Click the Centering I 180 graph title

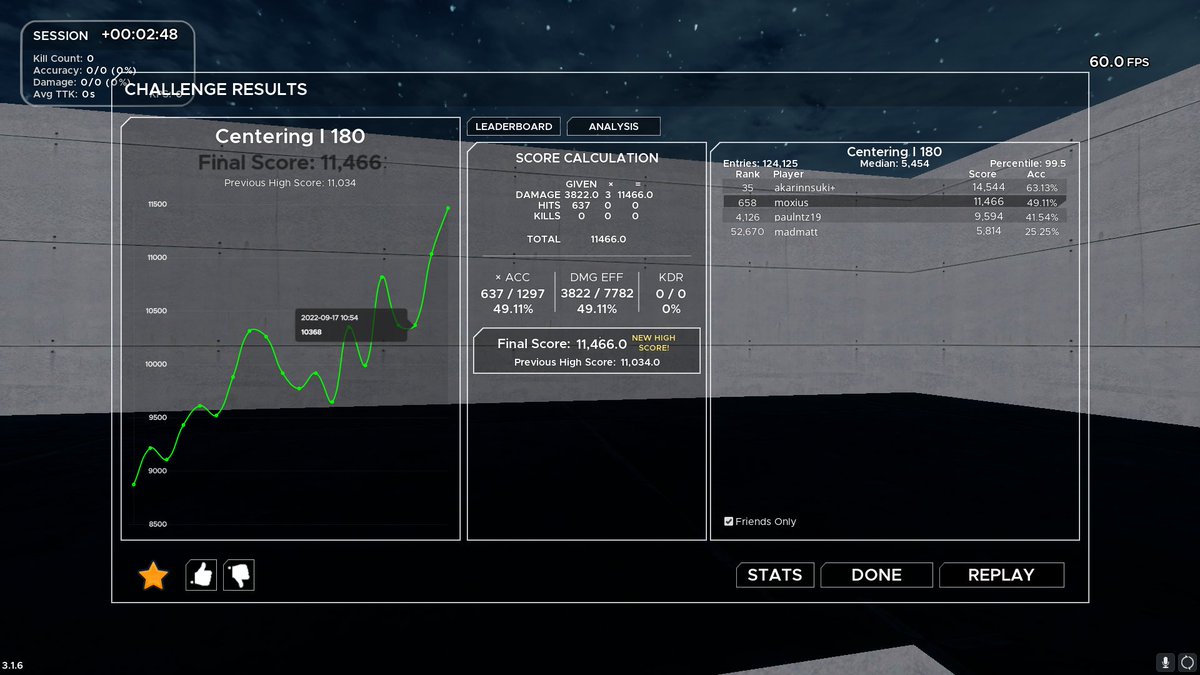tap(290, 136)
